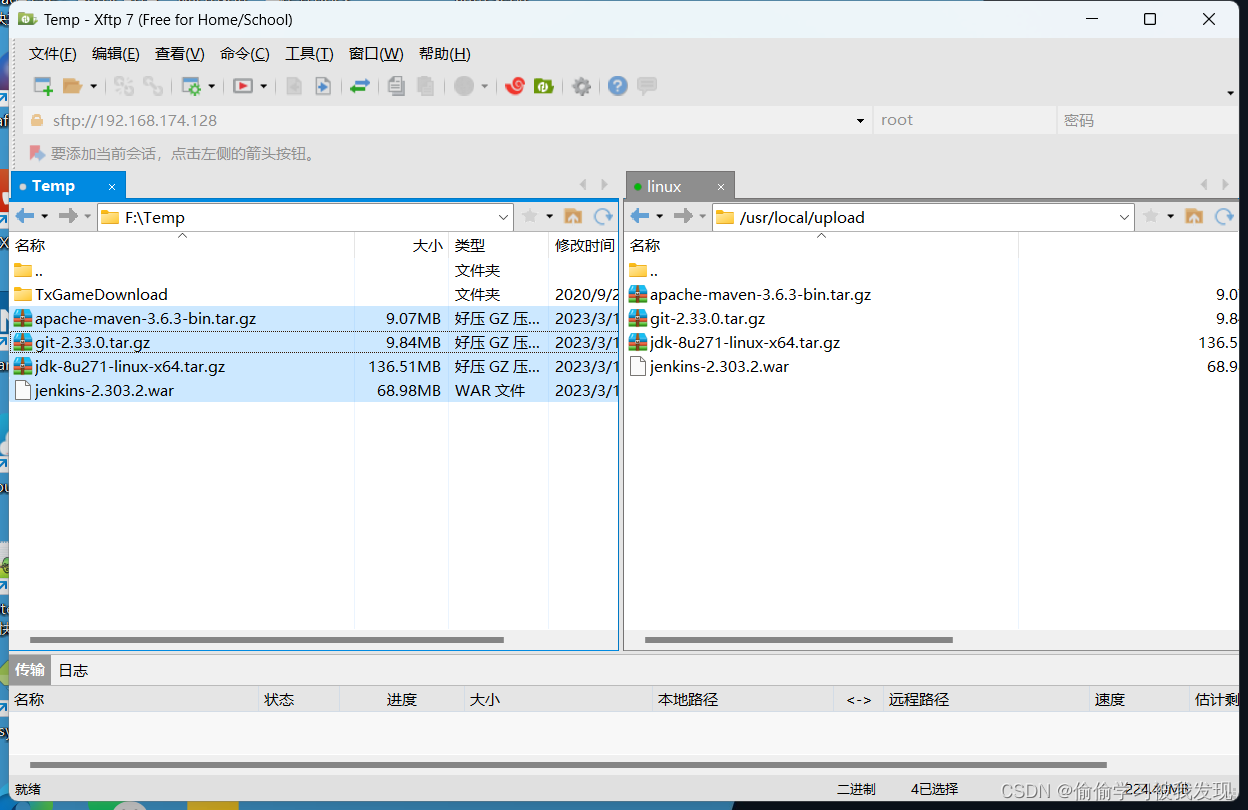Viewport: 1248px width, 810px height.
Task: Refresh the remote /usr/local/upload pane
Action: (1224, 216)
